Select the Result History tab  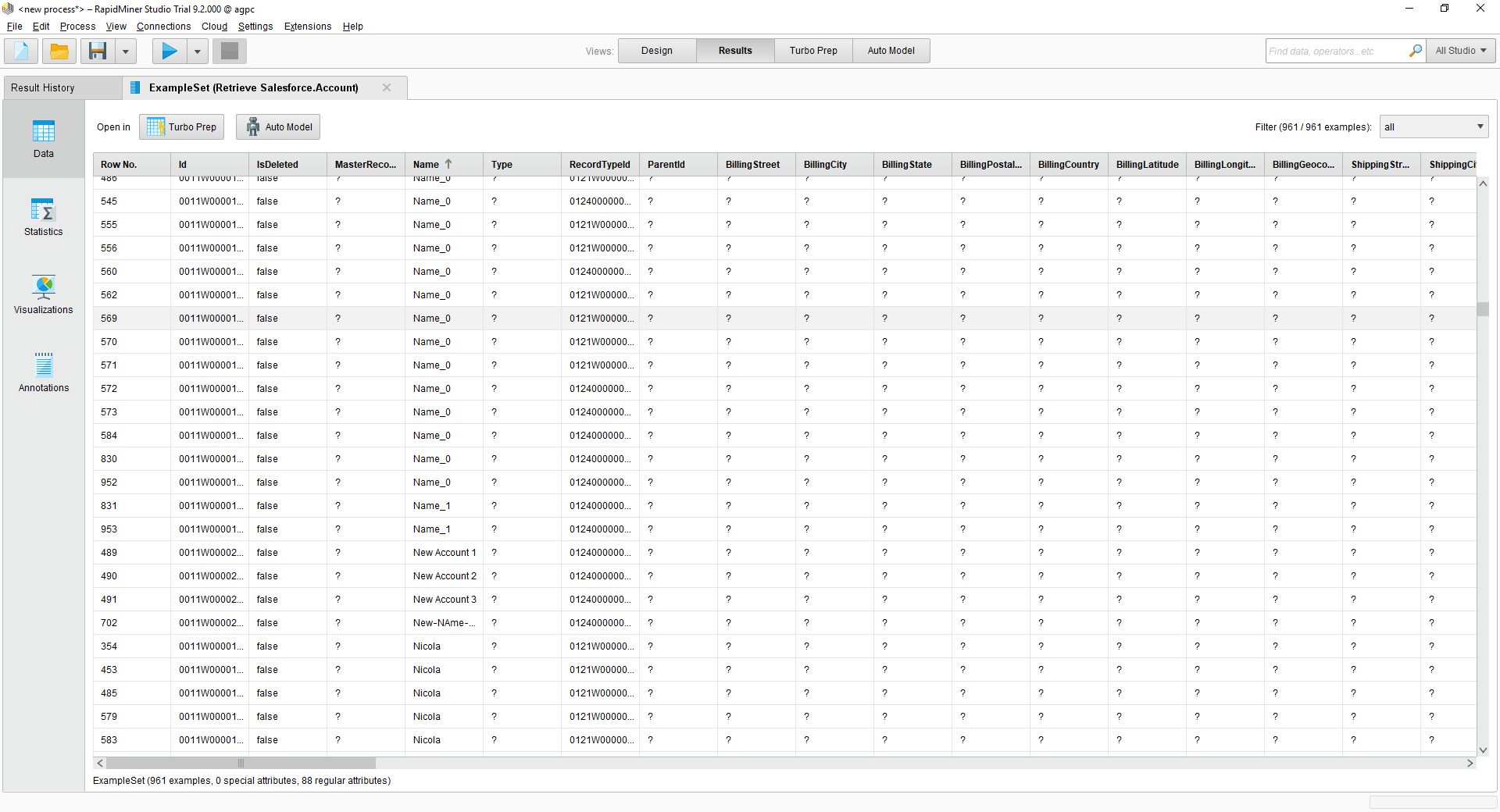point(43,87)
